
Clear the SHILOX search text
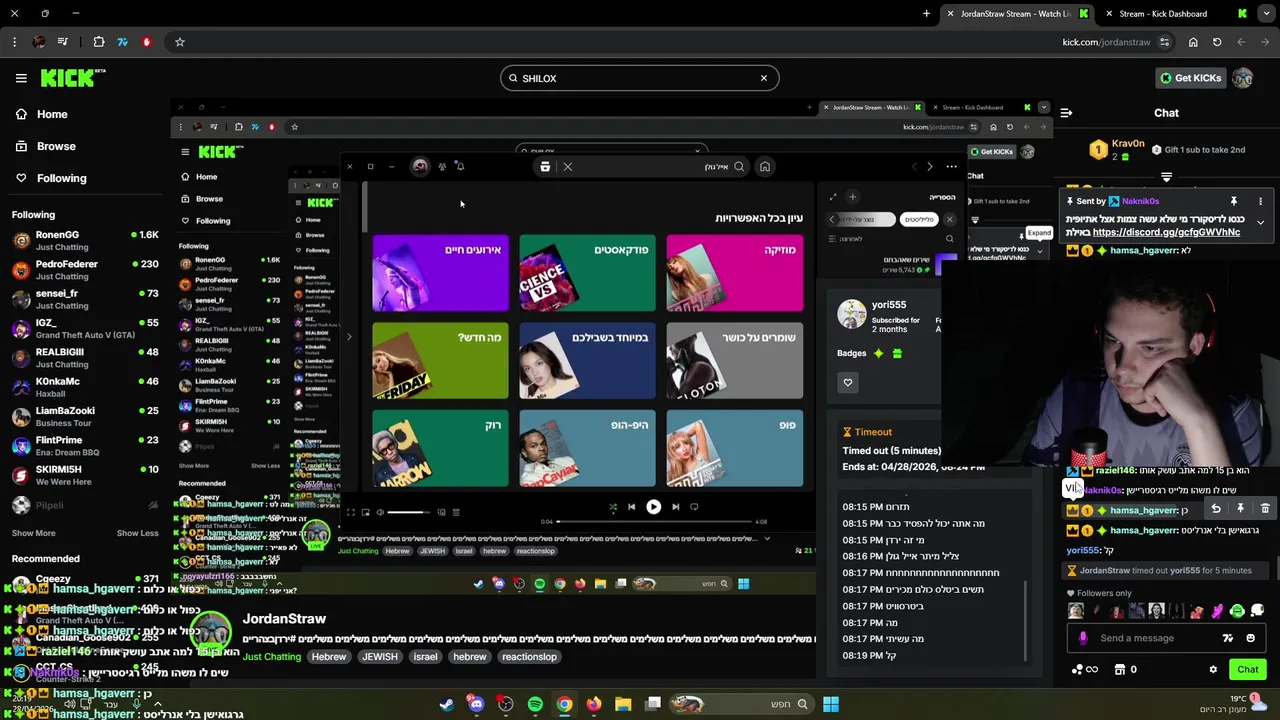(764, 78)
